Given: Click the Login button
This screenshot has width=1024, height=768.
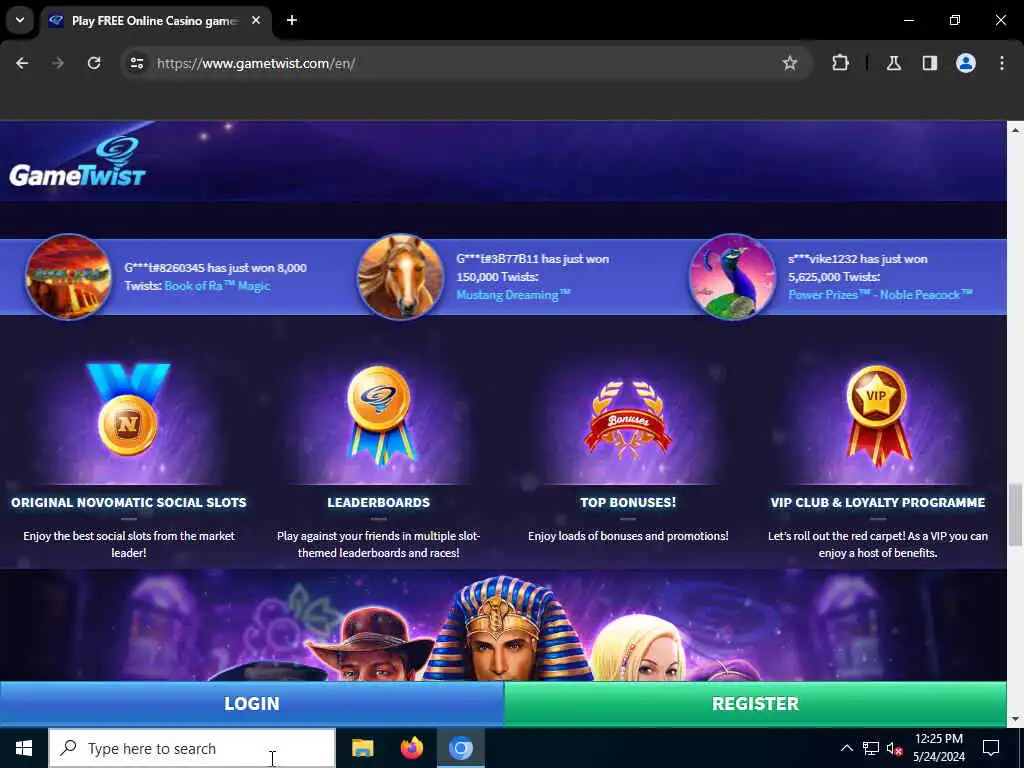Looking at the screenshot, I should pos(251,703).
